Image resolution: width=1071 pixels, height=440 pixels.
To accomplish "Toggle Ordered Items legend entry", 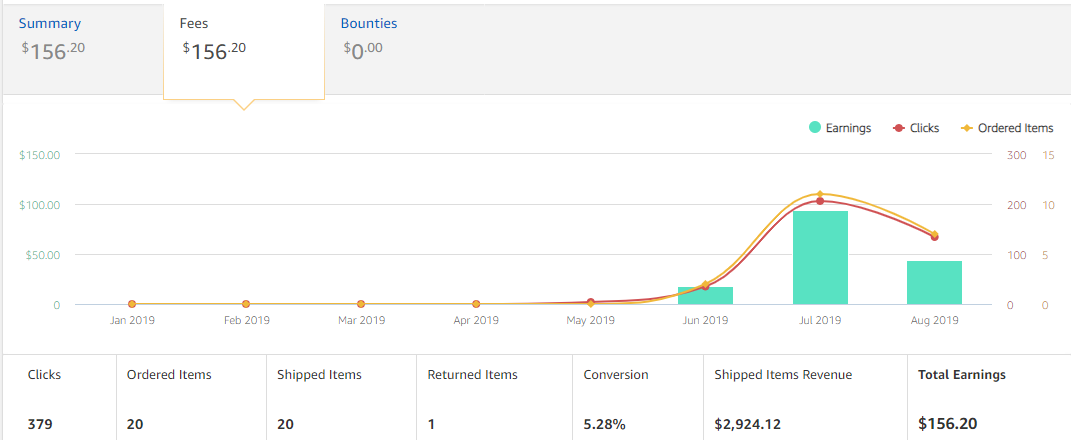I will 1007,128.
